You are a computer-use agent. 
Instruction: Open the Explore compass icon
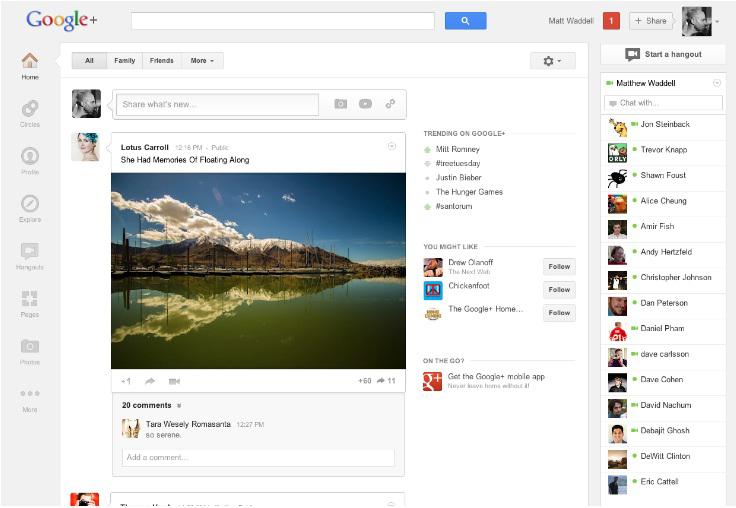(30, 203)
